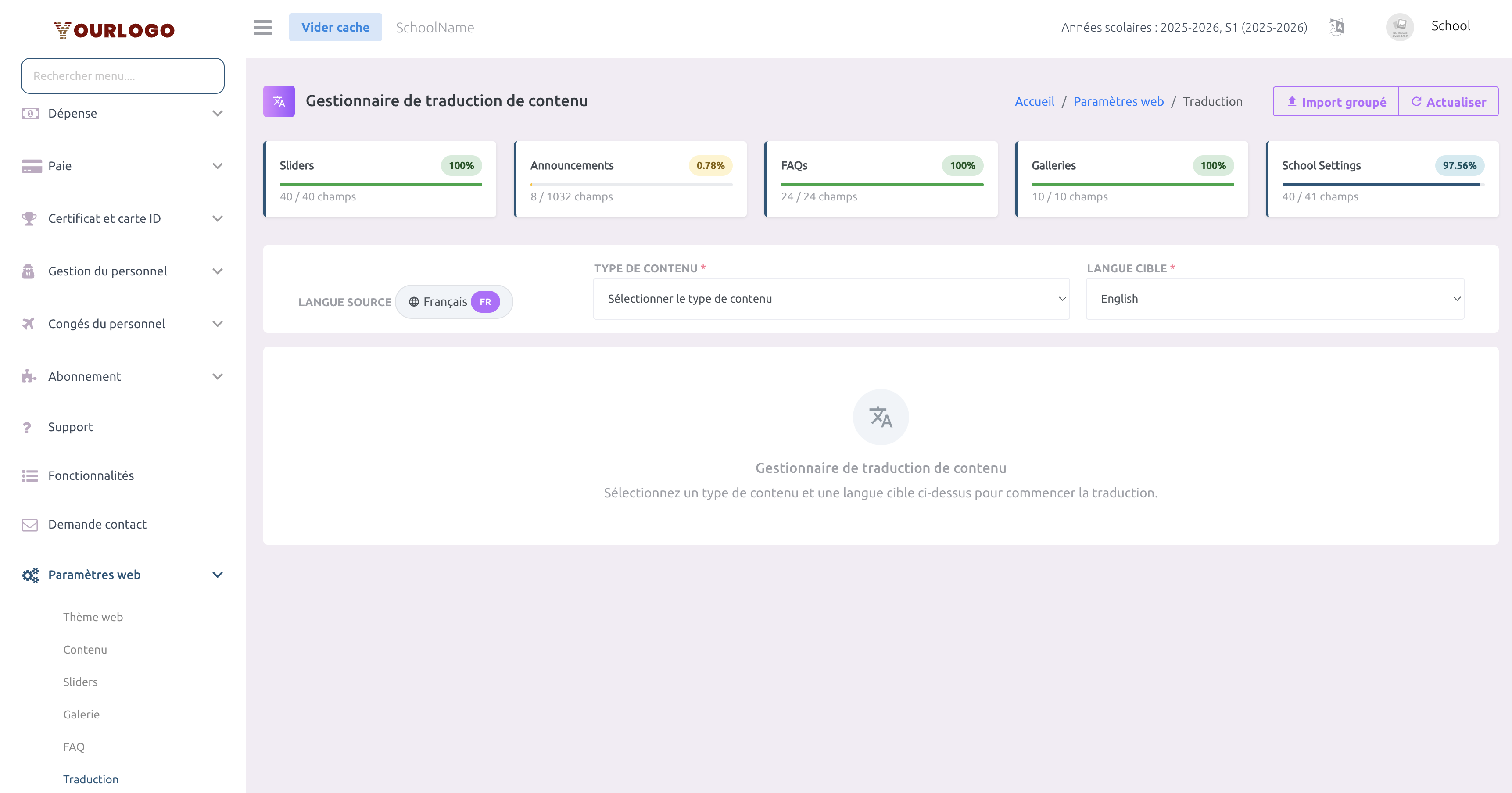Open the Thème web menu item
The image size is (1512, 793).
click(93, 616)
